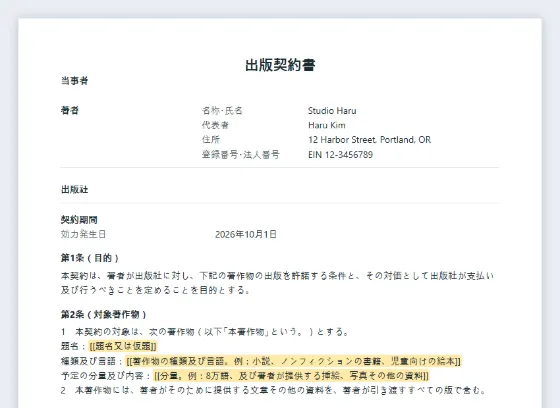The image size is (560, 408).
Task: Click the 名称·氏名 field label
Action: [x=222, y=110]
